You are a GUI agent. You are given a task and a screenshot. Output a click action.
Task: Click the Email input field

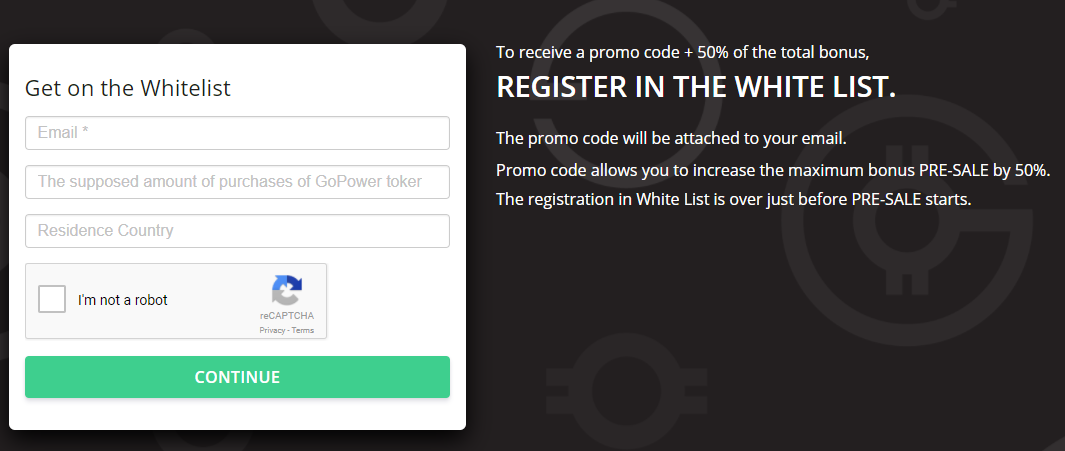(x=237, y=133)
